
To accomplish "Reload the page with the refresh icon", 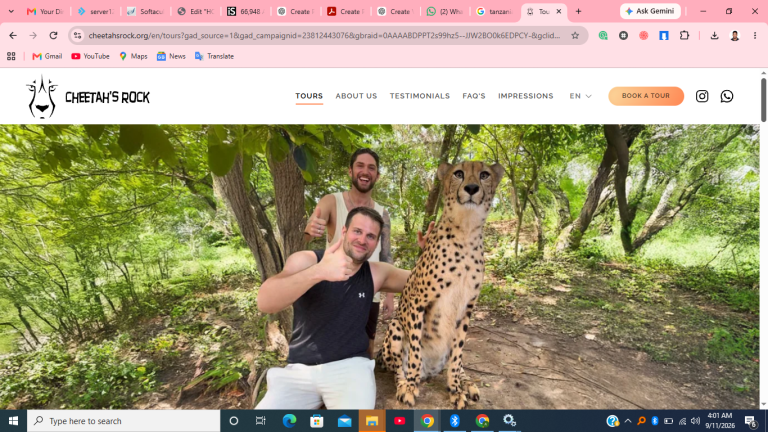I will (x=53, y=36).
